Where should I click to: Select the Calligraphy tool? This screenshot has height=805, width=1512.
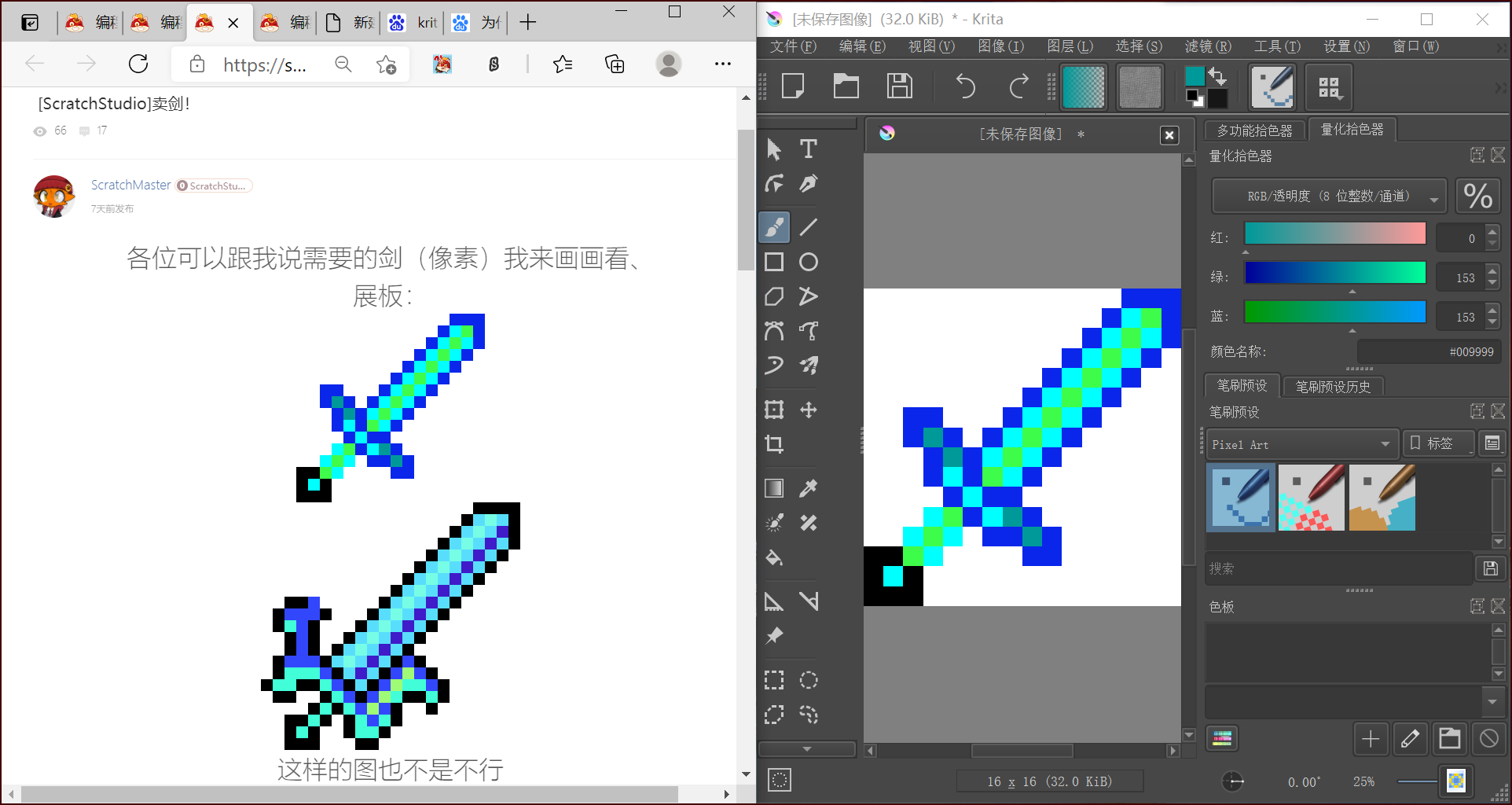(x=809, y=184)
